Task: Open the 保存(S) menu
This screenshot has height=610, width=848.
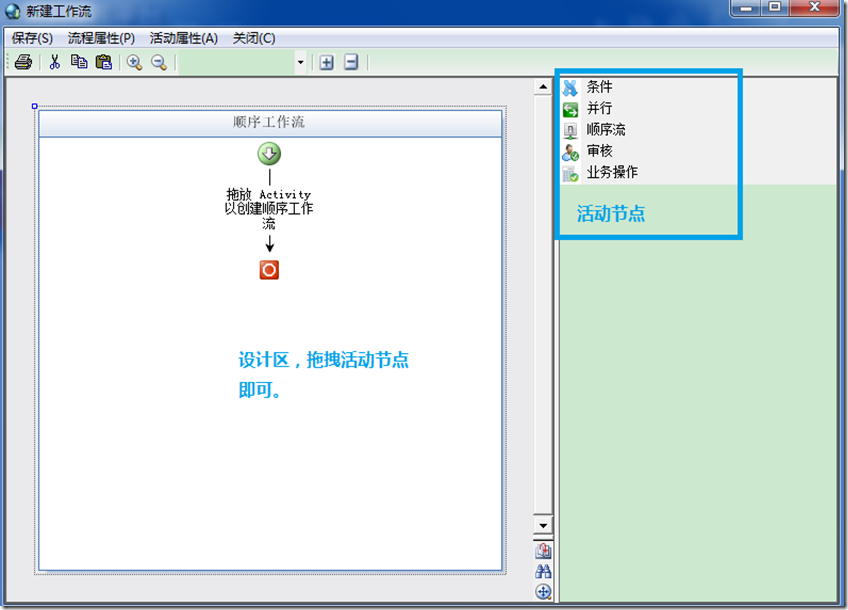Action: [32, 38]
